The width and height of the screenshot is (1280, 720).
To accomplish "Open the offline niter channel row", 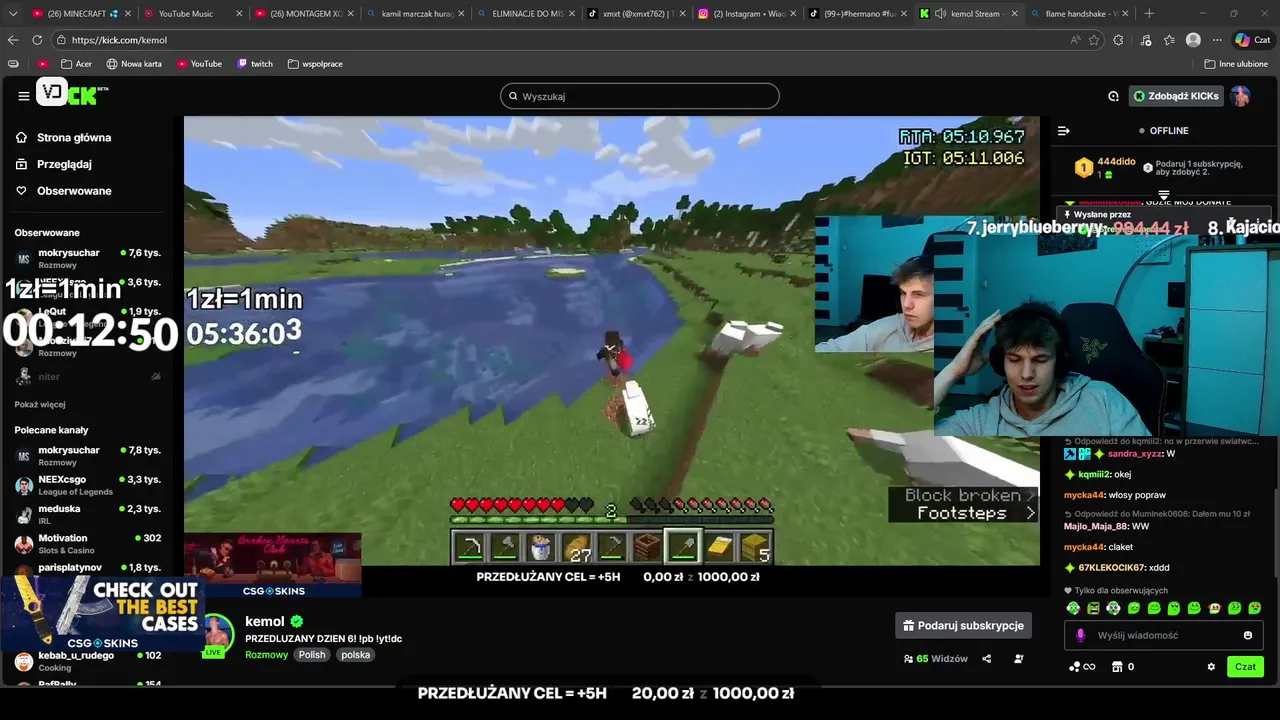I will click(x=88, y=377).
